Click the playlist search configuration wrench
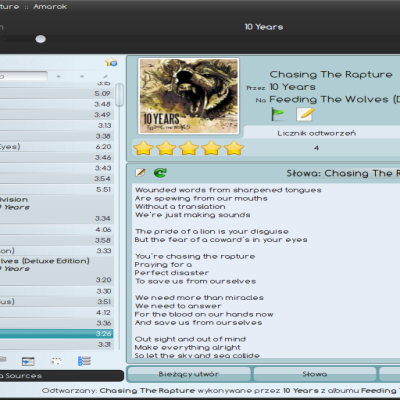The width and height of the screenshot is (400, 400). pos(105,76)
